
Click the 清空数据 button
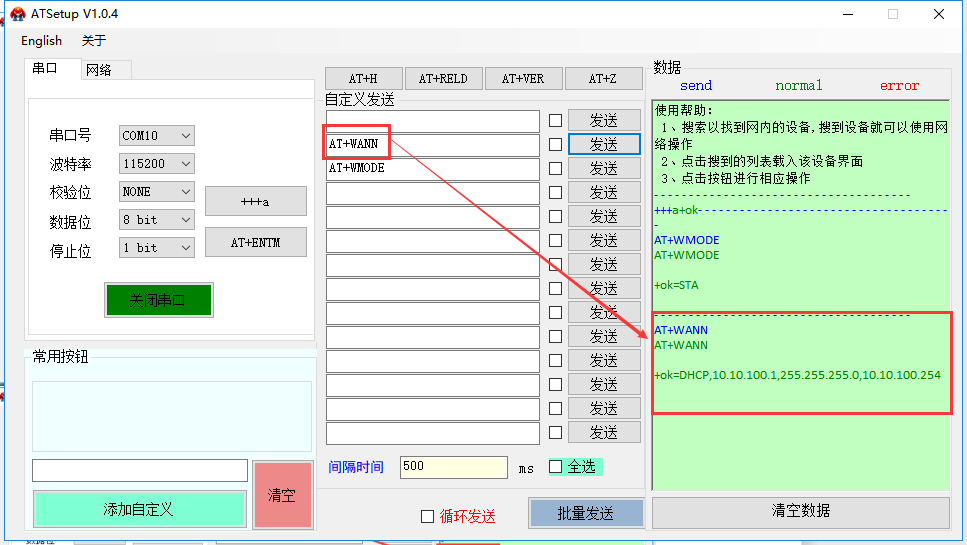800,511
